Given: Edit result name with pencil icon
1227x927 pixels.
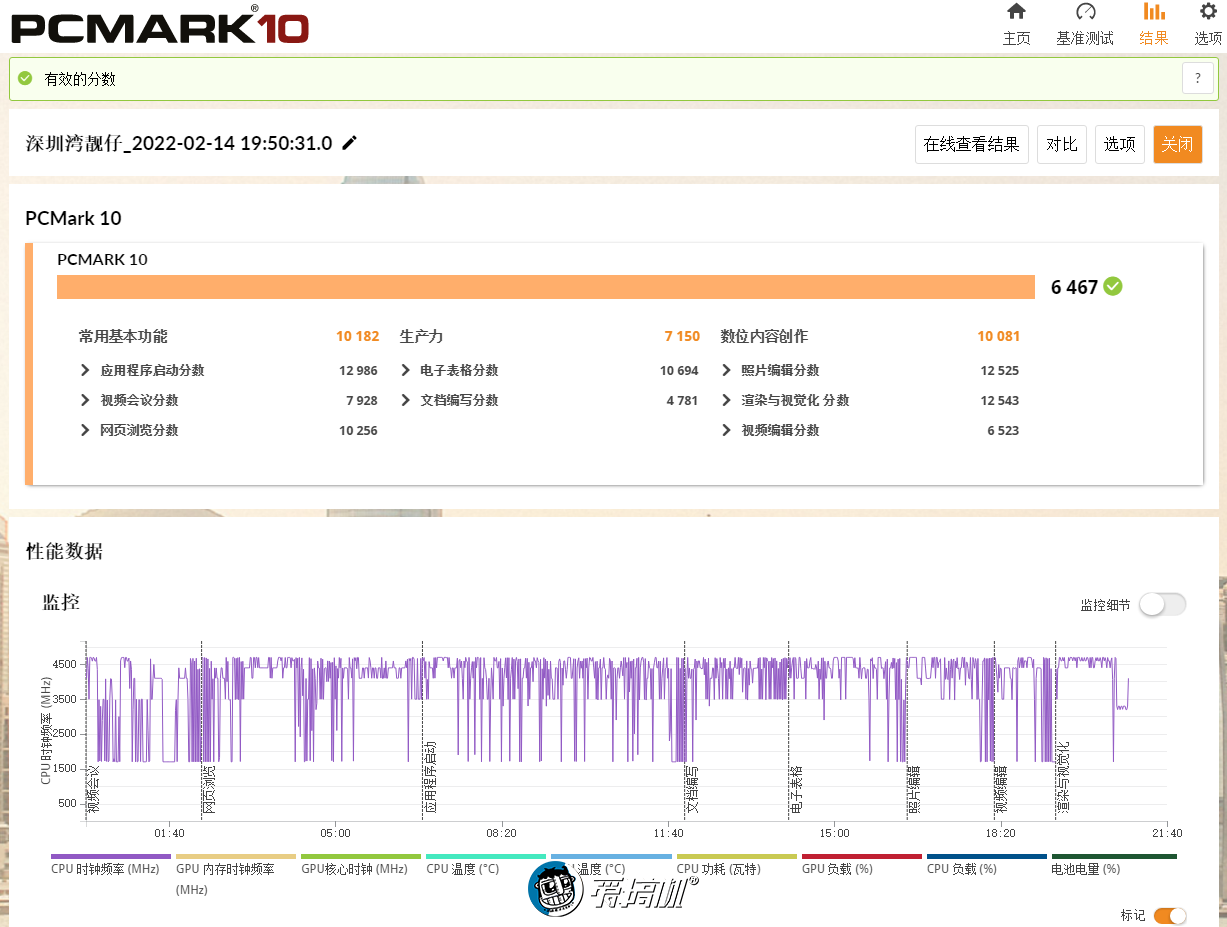Looking at the screenshot, I should [x=349, y=143].
